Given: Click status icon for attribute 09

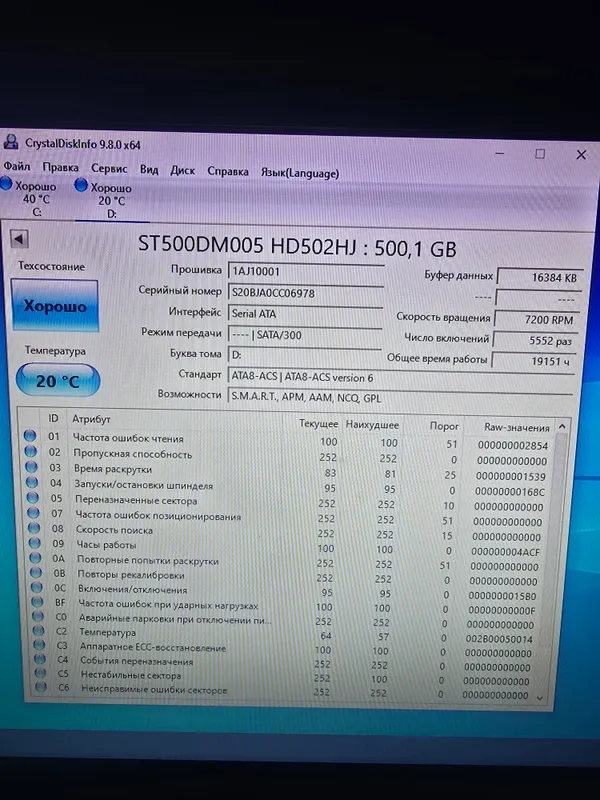Looking at the screenshot, I should point(35,542).
